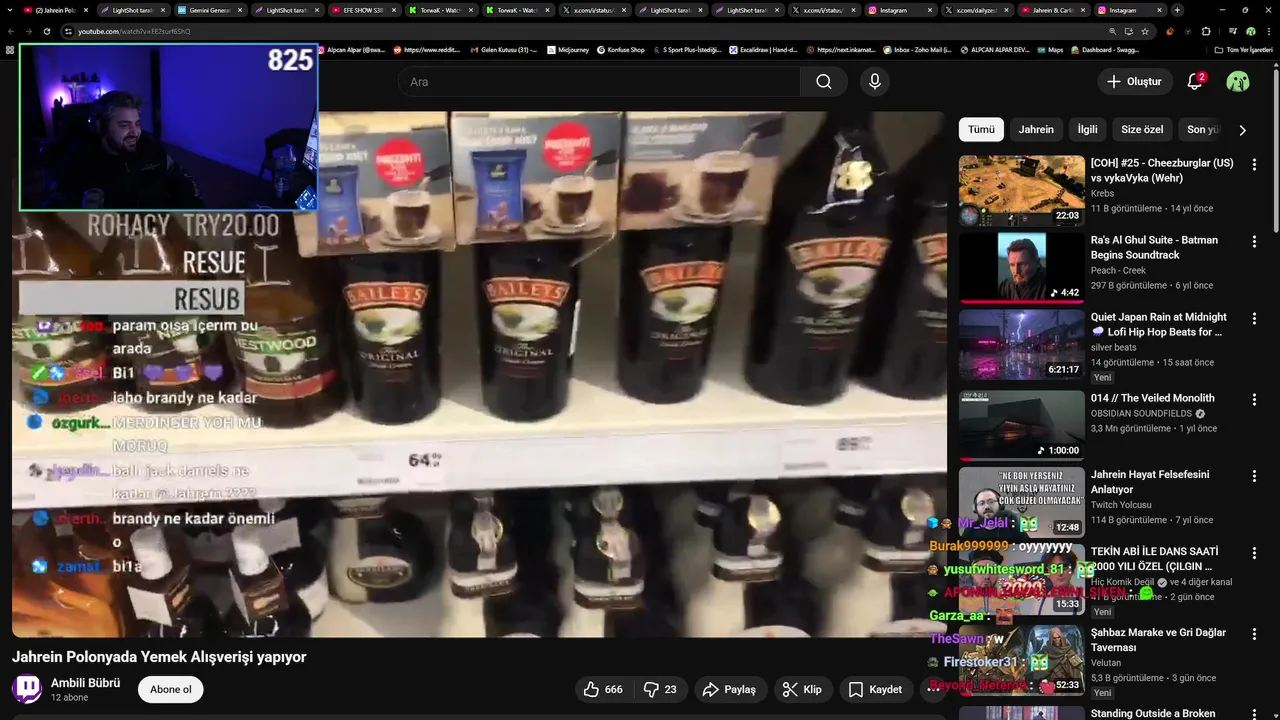Click the Oluştur create button
Screen dimensions: 1280x720
1135,82
